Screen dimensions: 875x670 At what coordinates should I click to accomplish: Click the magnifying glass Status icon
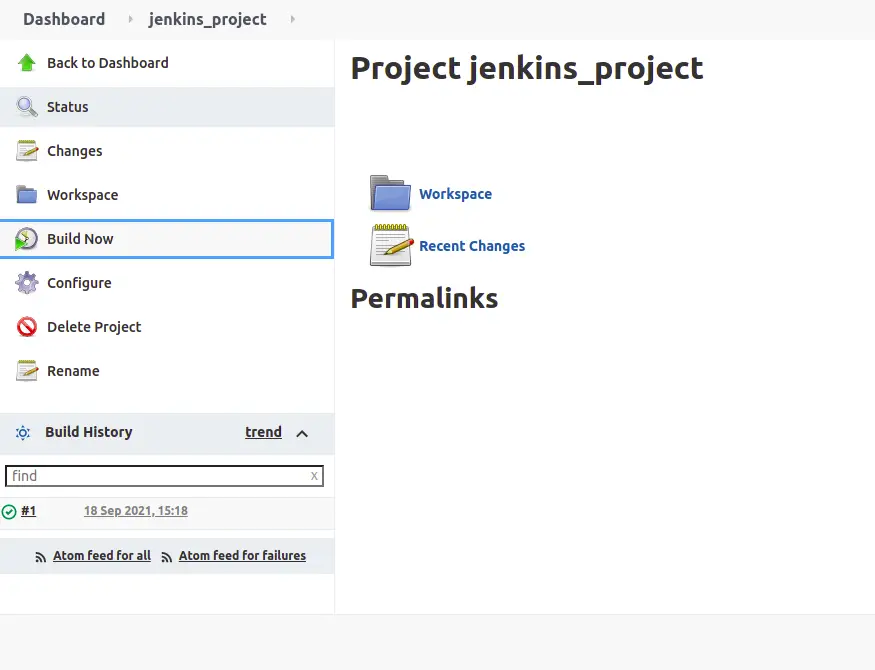tap(27, 107)
